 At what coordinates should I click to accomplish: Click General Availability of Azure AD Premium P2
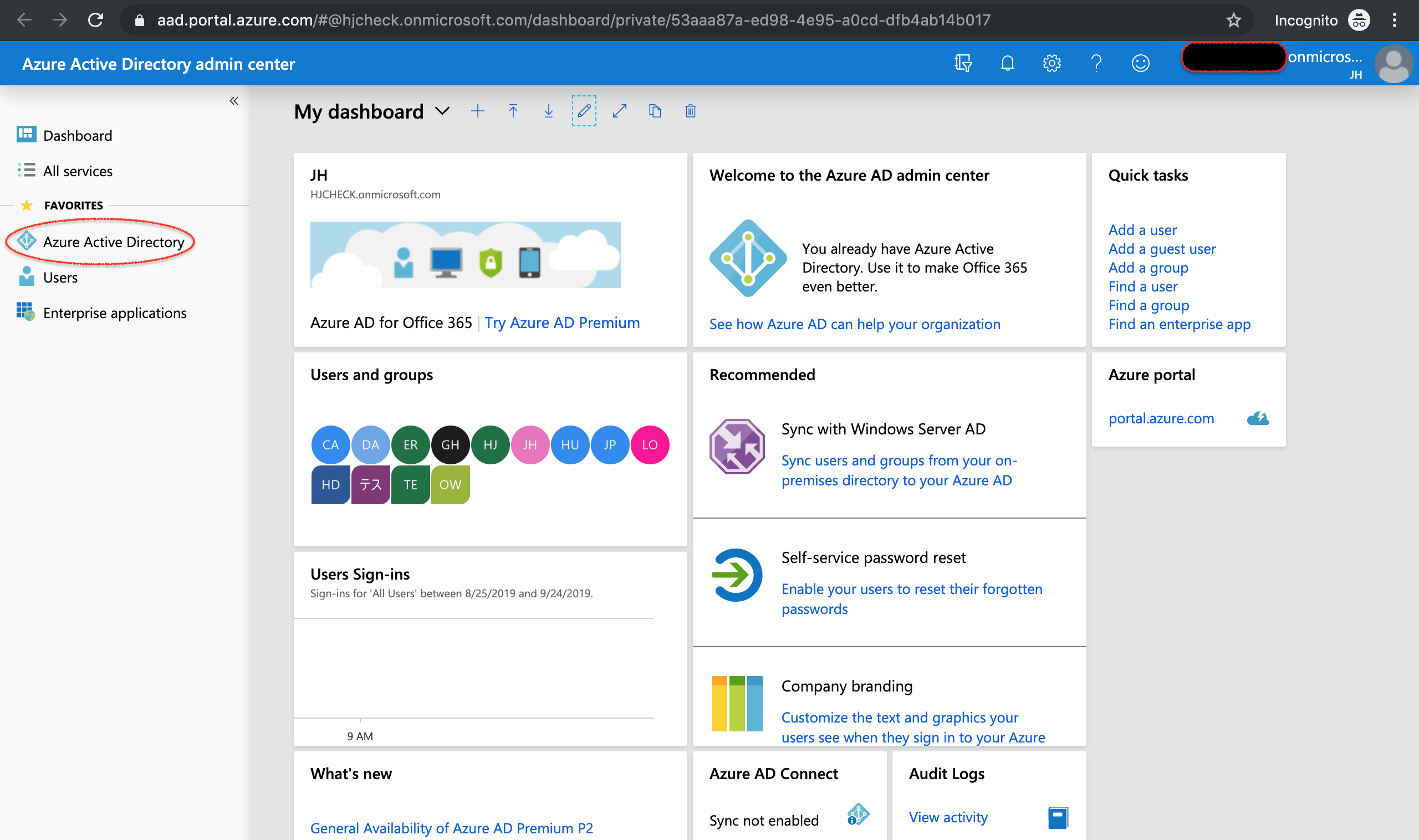[x=451, y=828]
